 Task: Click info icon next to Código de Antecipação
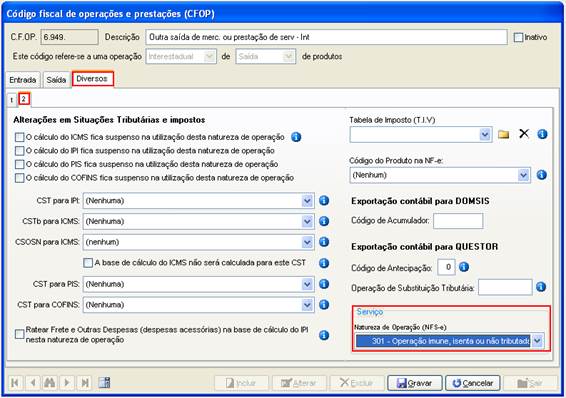point(464,267)
